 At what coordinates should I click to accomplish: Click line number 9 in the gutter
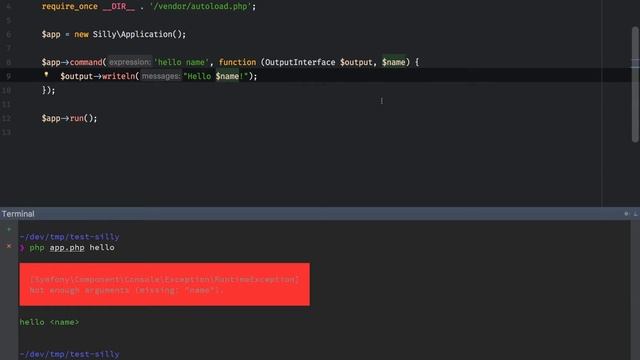pyautogui.click(x=9, y=76)
